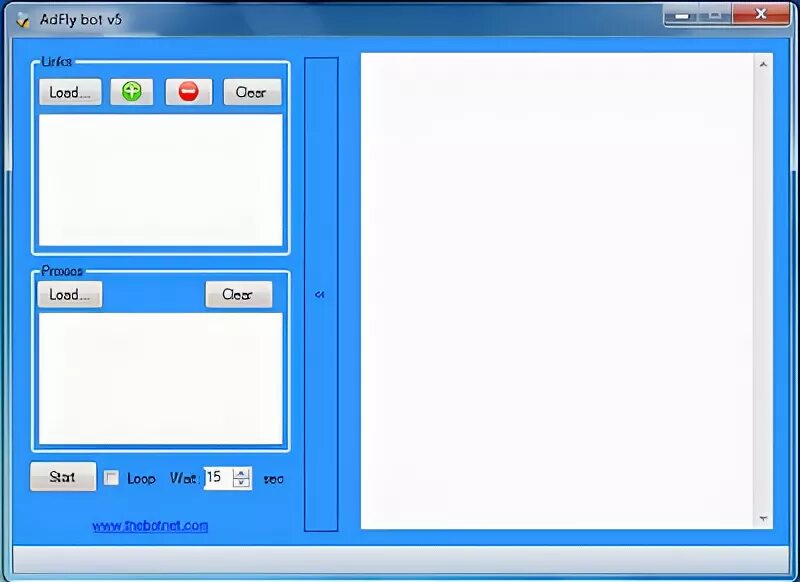Decrease Wait value with down arrow
800x582 pixels.
pyautogui.click(x=241, y=483)
